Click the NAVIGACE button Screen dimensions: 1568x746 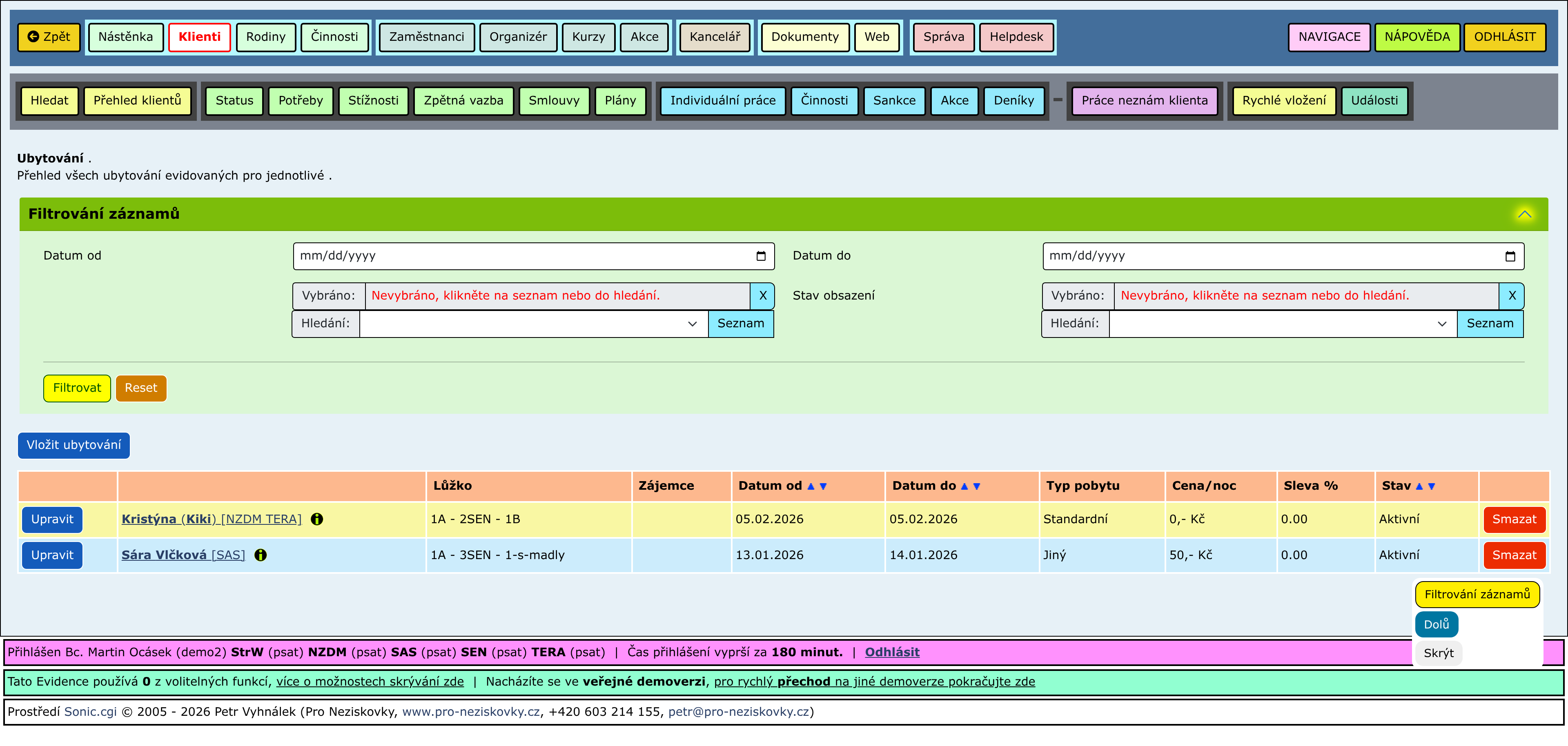tap(1330, 37)
